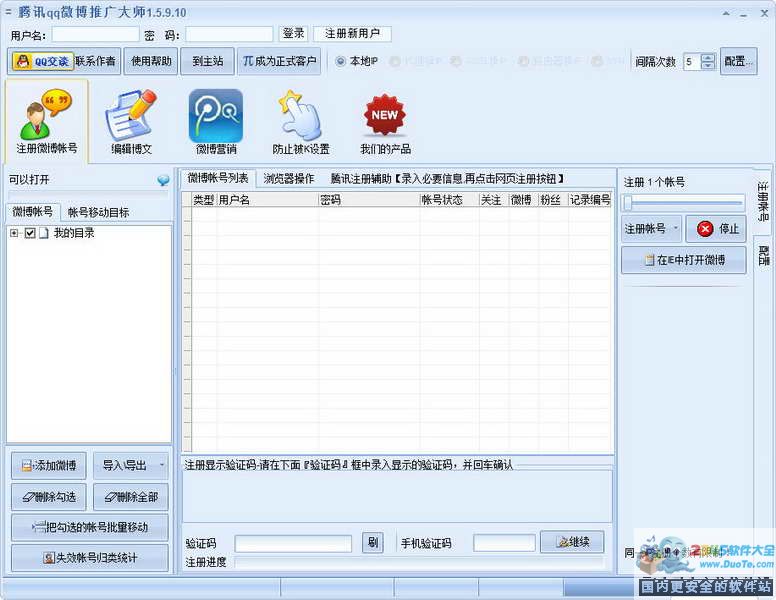The width and height of the screenshot is (776, 600).
Task: Click the 帐号状态 column header
Action: 449,200
